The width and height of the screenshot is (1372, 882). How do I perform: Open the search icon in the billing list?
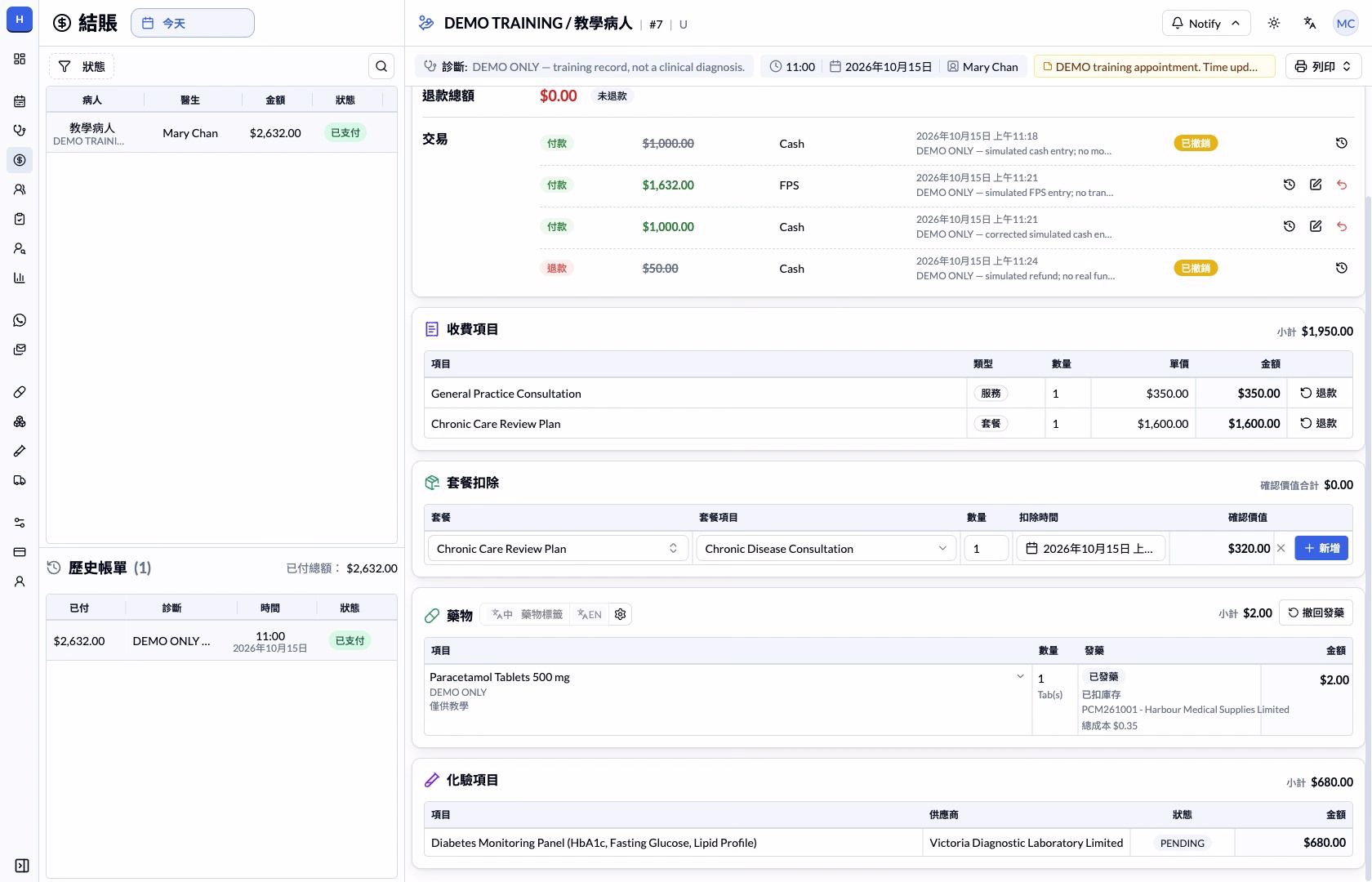381,66
